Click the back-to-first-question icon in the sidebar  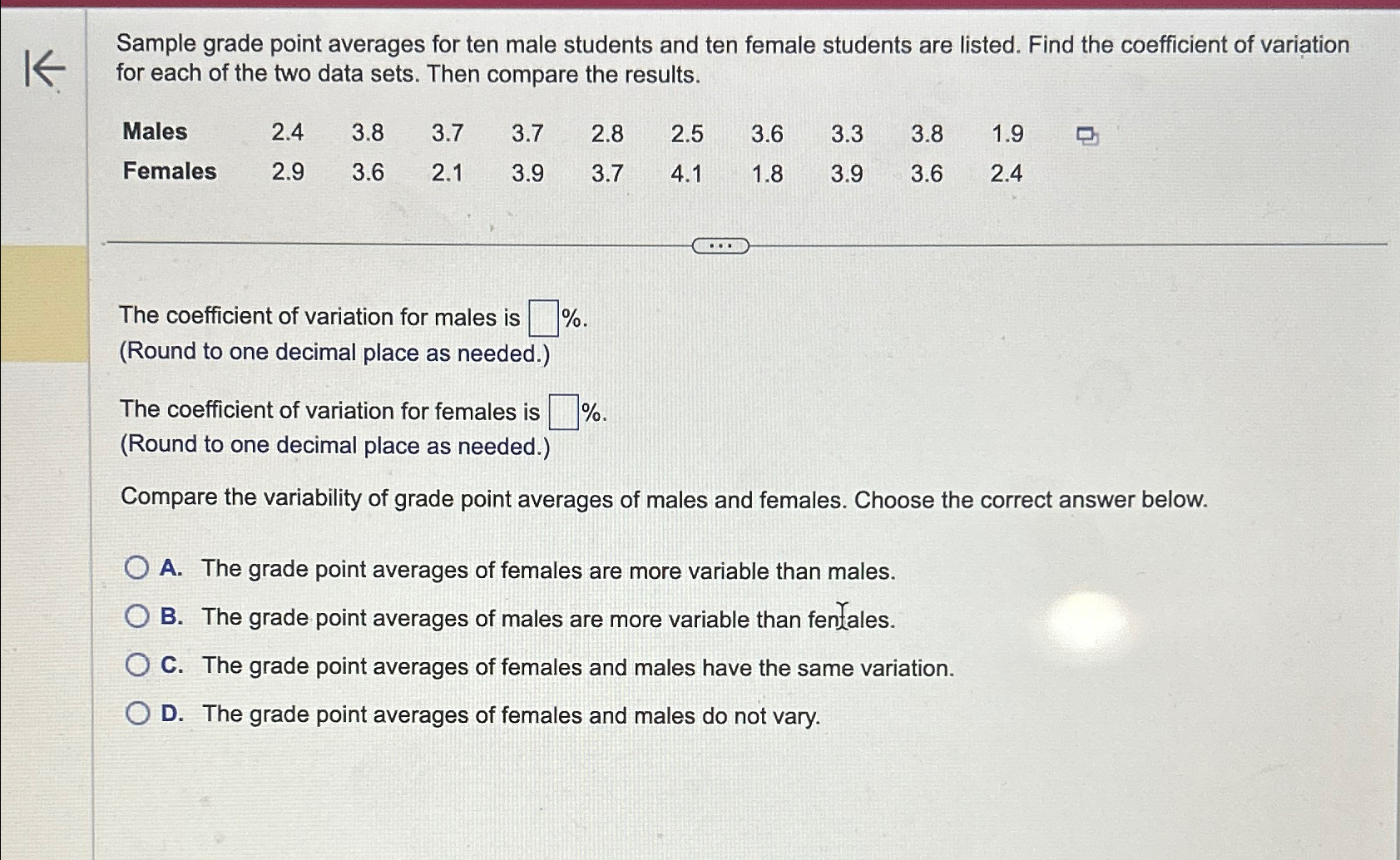46,68
